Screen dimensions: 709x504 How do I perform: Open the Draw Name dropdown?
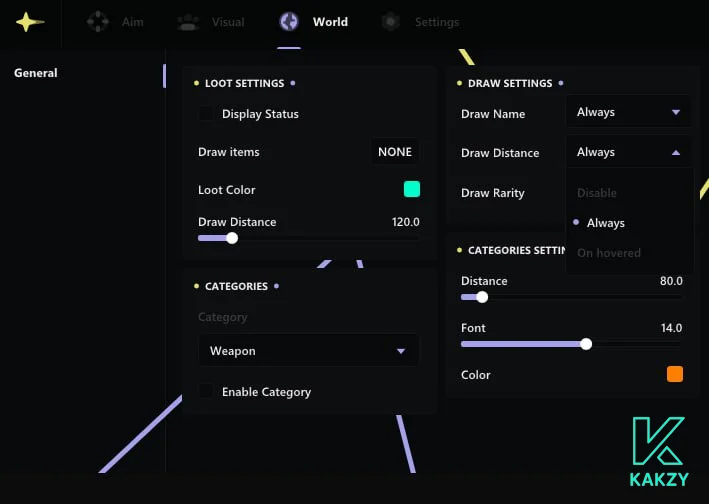[x=628, y=112]
